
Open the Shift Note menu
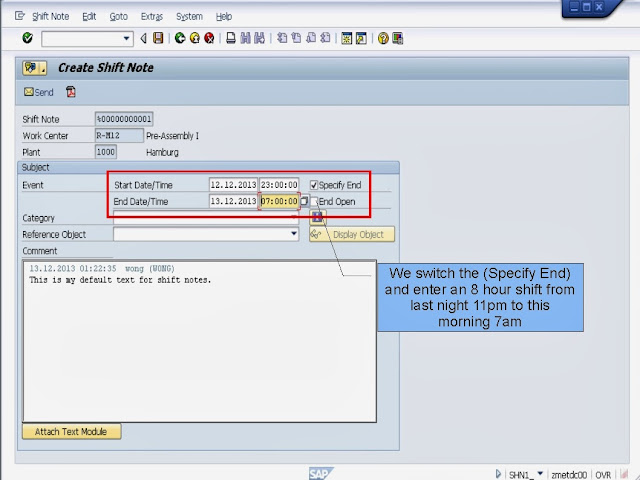click(50, 16)
